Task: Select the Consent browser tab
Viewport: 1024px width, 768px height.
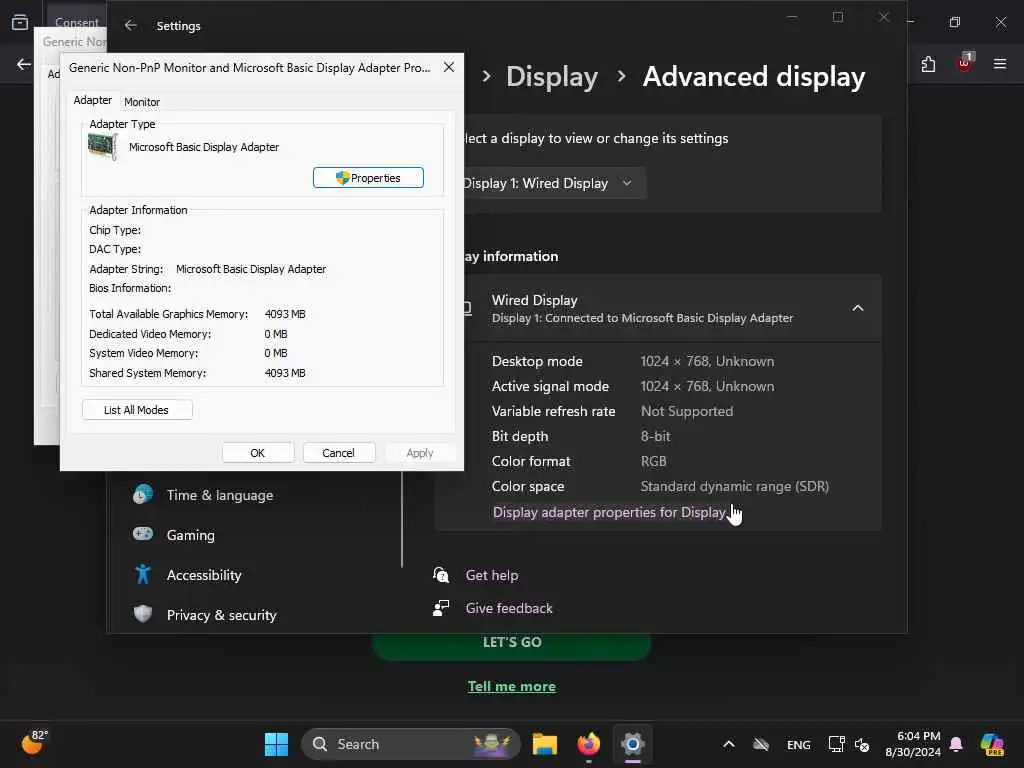Action: 76,22
